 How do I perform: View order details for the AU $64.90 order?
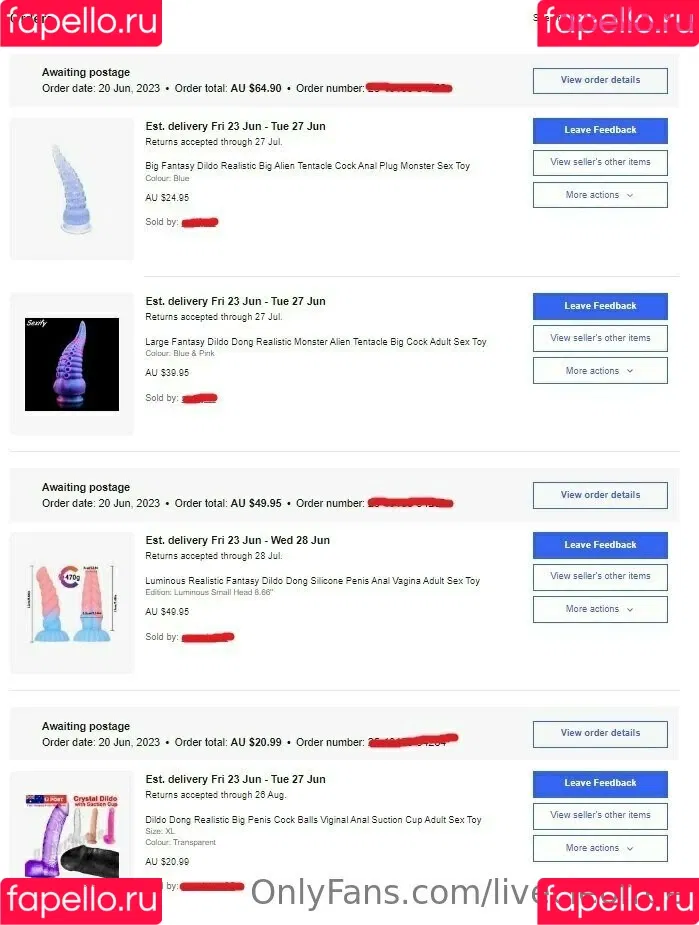[x=600, y=80]
